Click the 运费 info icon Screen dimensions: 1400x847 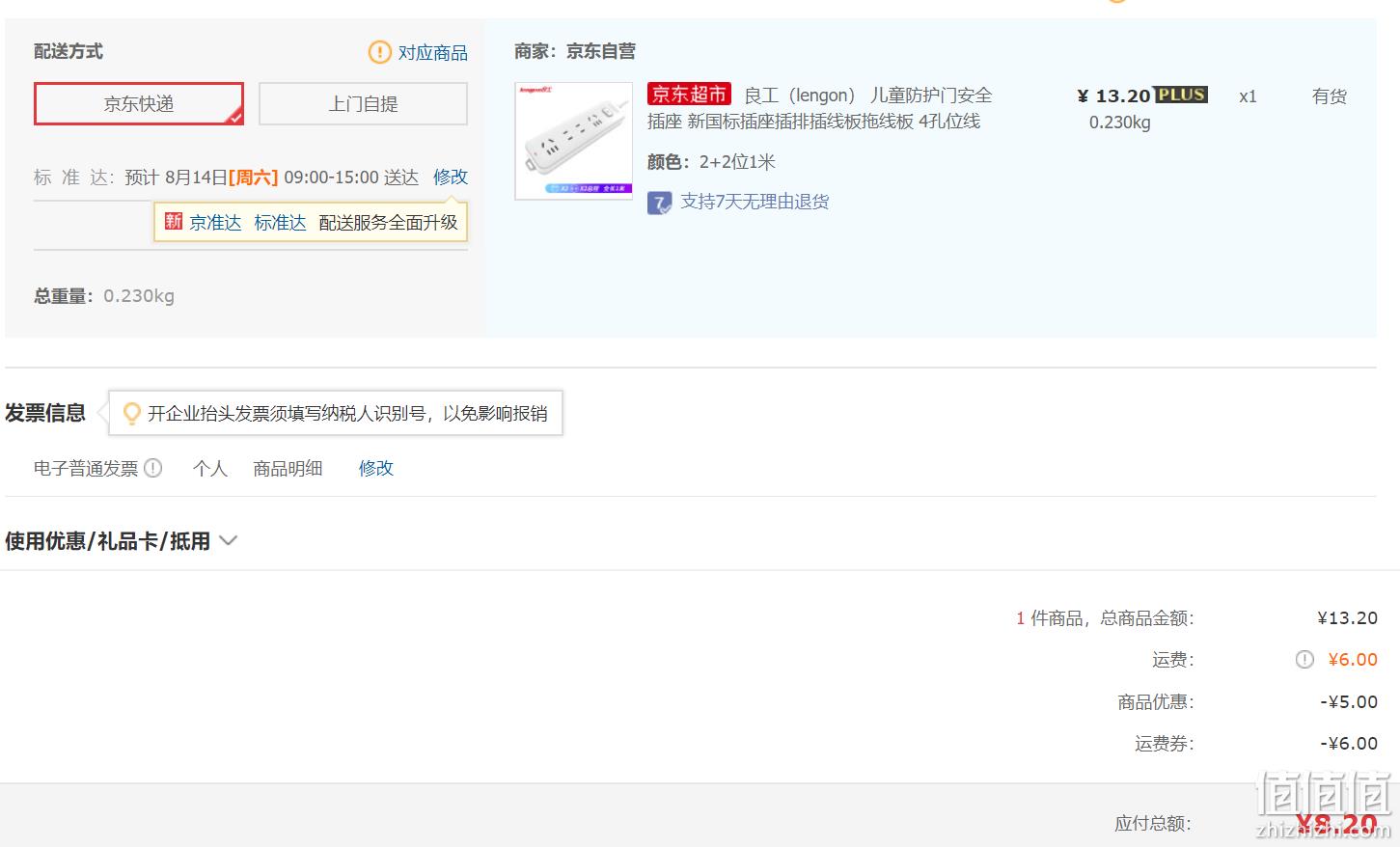[1304, 660]
